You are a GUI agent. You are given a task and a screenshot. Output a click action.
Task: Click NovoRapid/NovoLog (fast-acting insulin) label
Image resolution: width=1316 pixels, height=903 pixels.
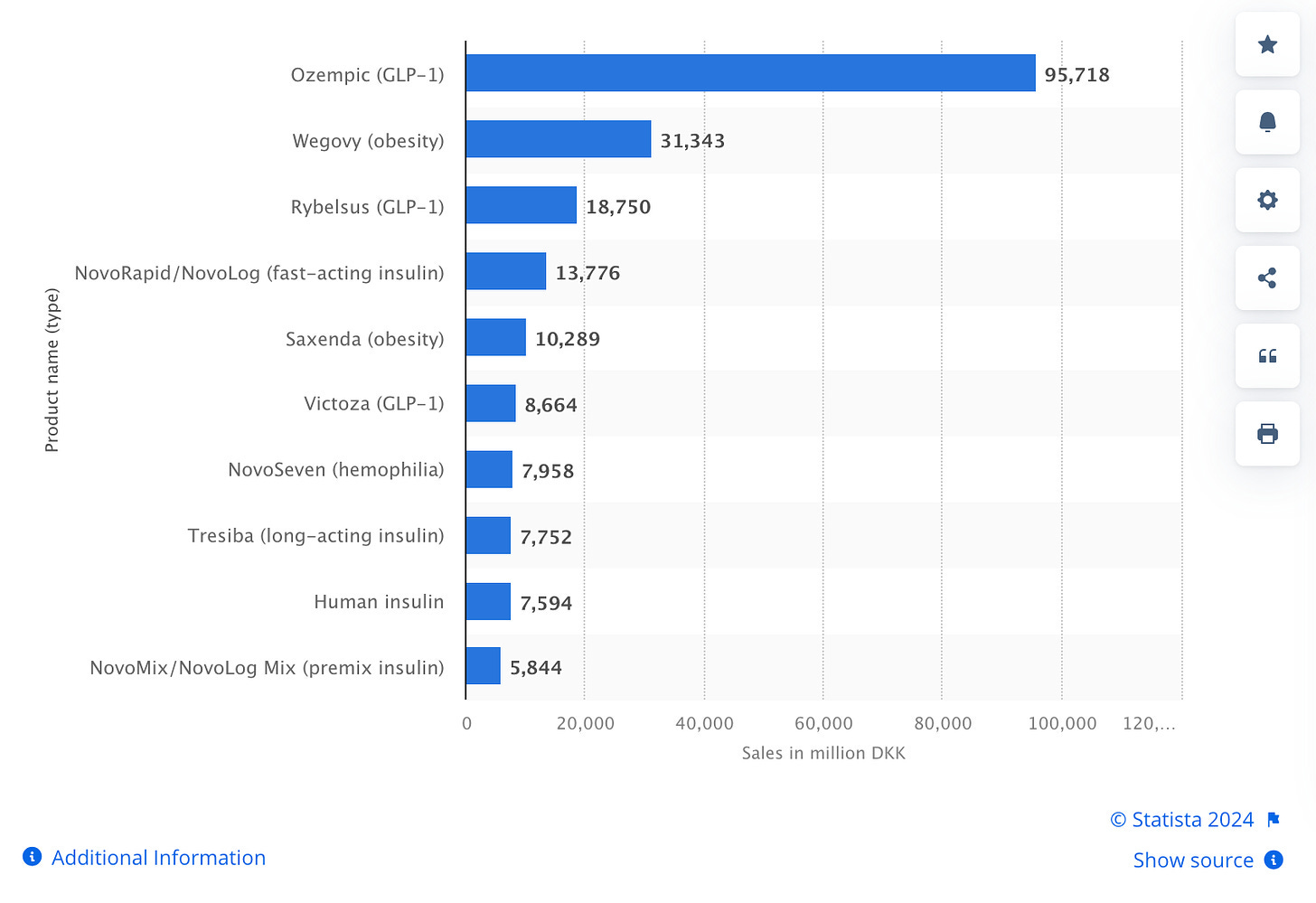(259, 273)
